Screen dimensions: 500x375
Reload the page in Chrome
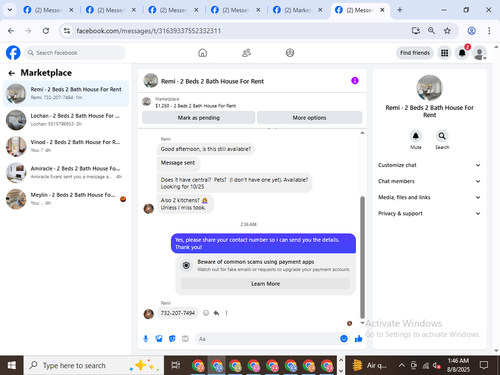click(46, 31)
